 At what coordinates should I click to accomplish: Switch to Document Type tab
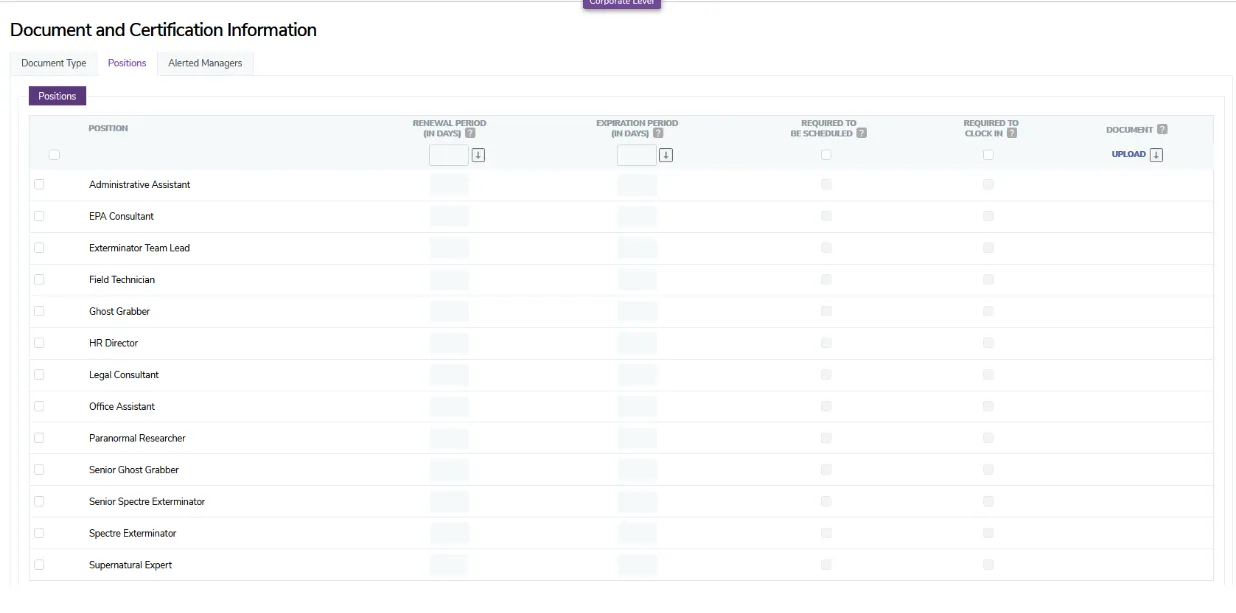coord(54,63)
